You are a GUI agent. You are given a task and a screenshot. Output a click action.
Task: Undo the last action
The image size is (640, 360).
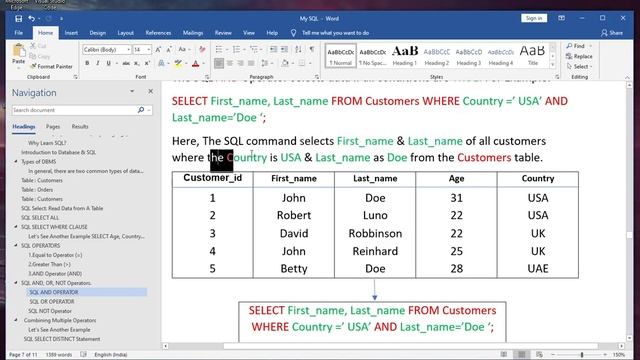(31, 18)
